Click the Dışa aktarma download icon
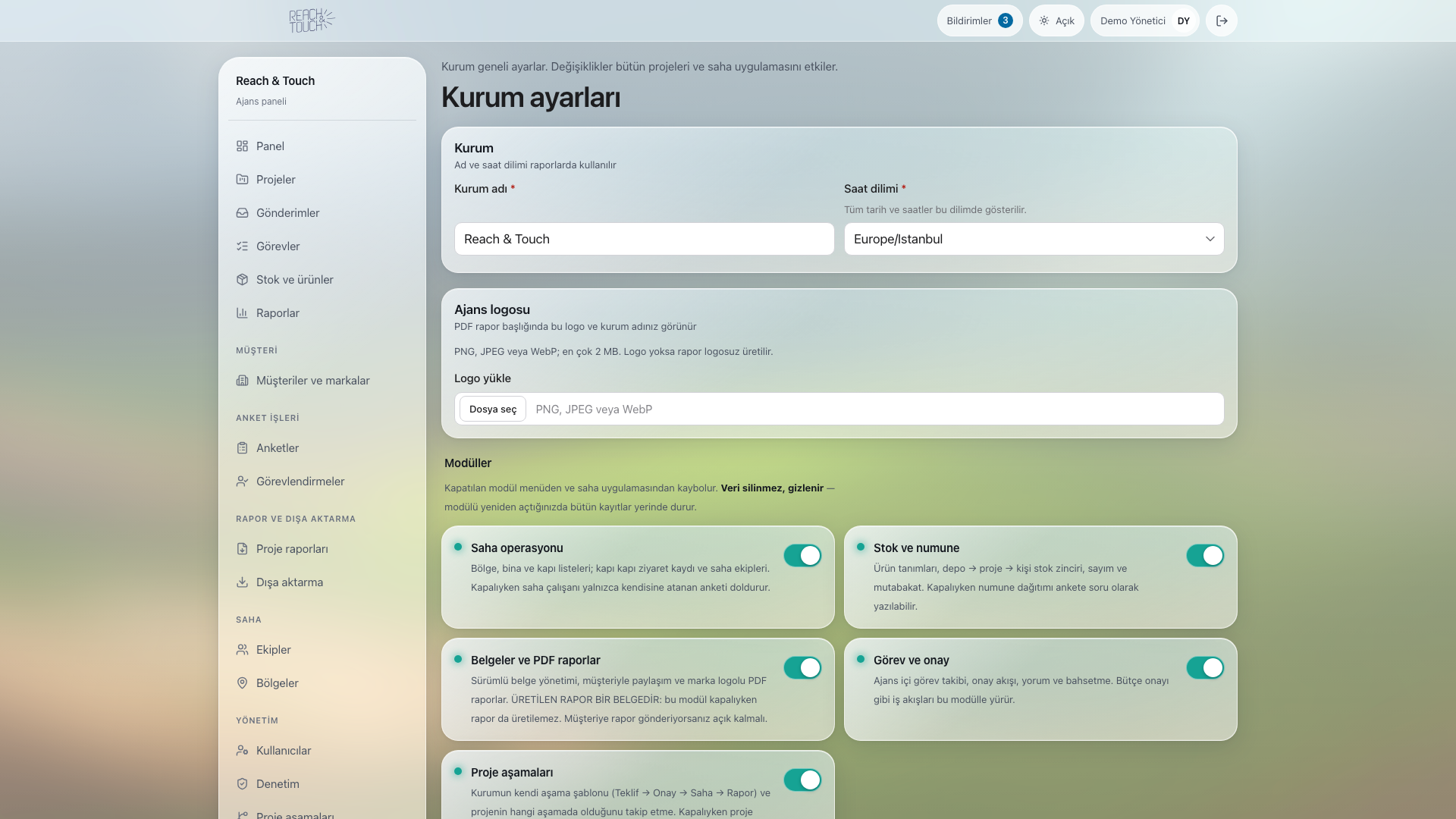 (242, 582)
